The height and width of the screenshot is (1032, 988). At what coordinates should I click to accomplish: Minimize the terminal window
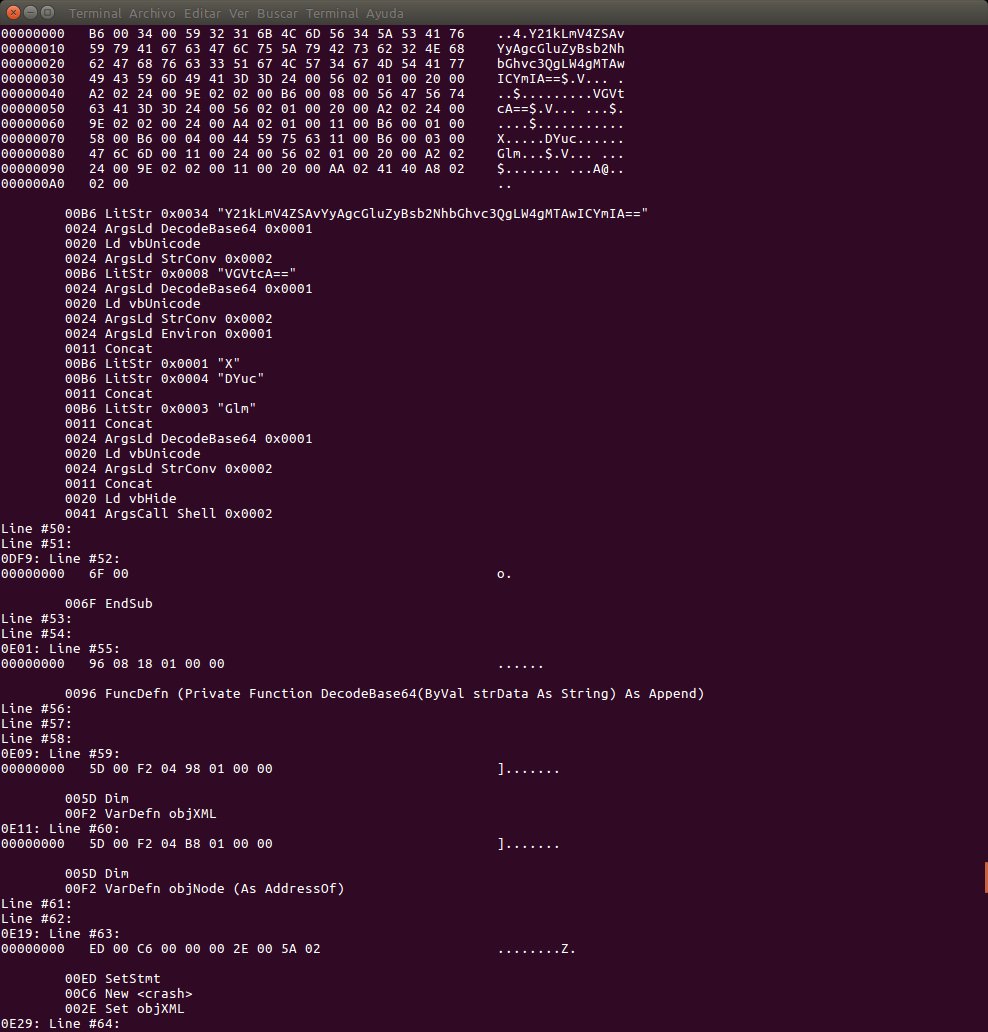30,12
